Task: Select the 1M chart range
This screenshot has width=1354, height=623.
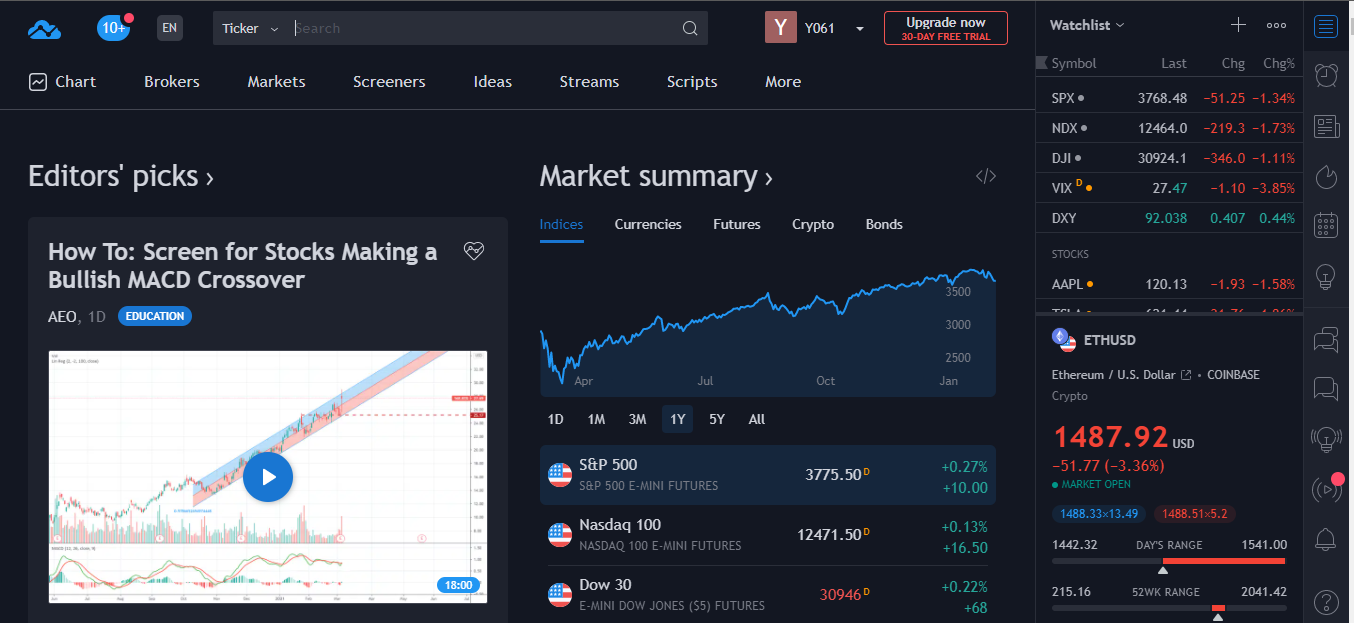Action: coord(597,419)
